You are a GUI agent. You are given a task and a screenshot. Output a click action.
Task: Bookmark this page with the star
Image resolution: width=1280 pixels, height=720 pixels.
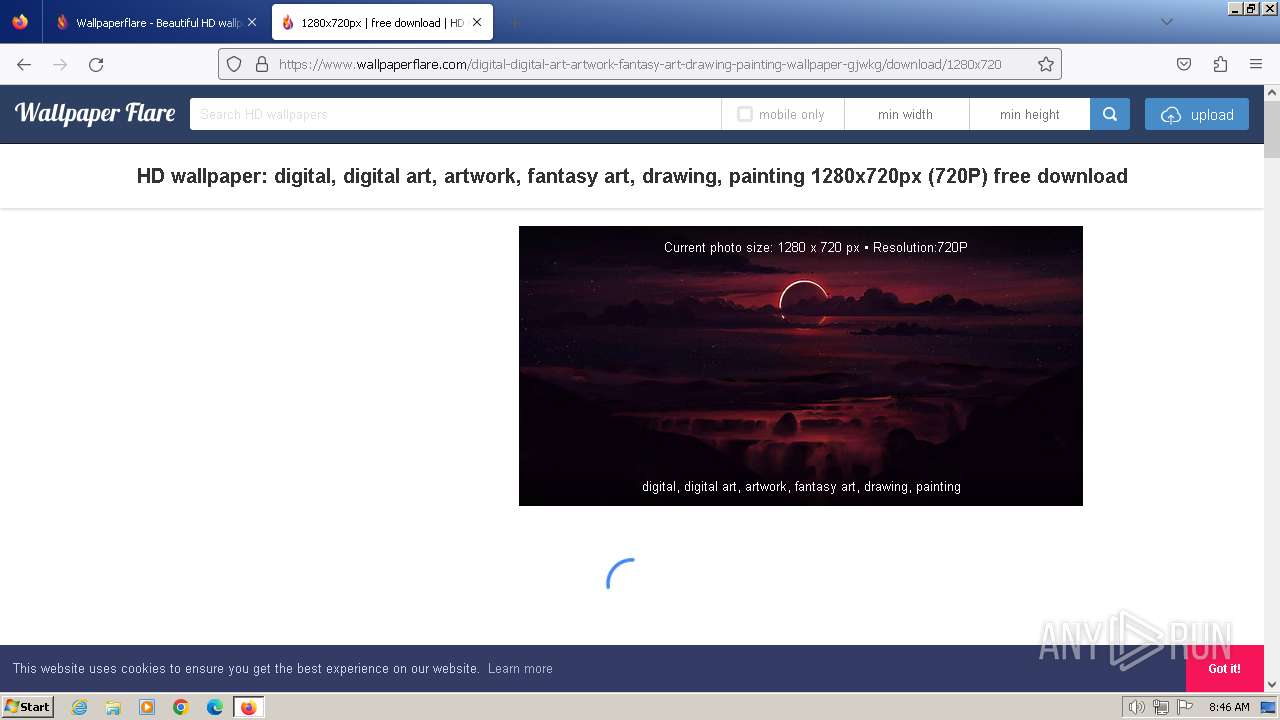1046,64
